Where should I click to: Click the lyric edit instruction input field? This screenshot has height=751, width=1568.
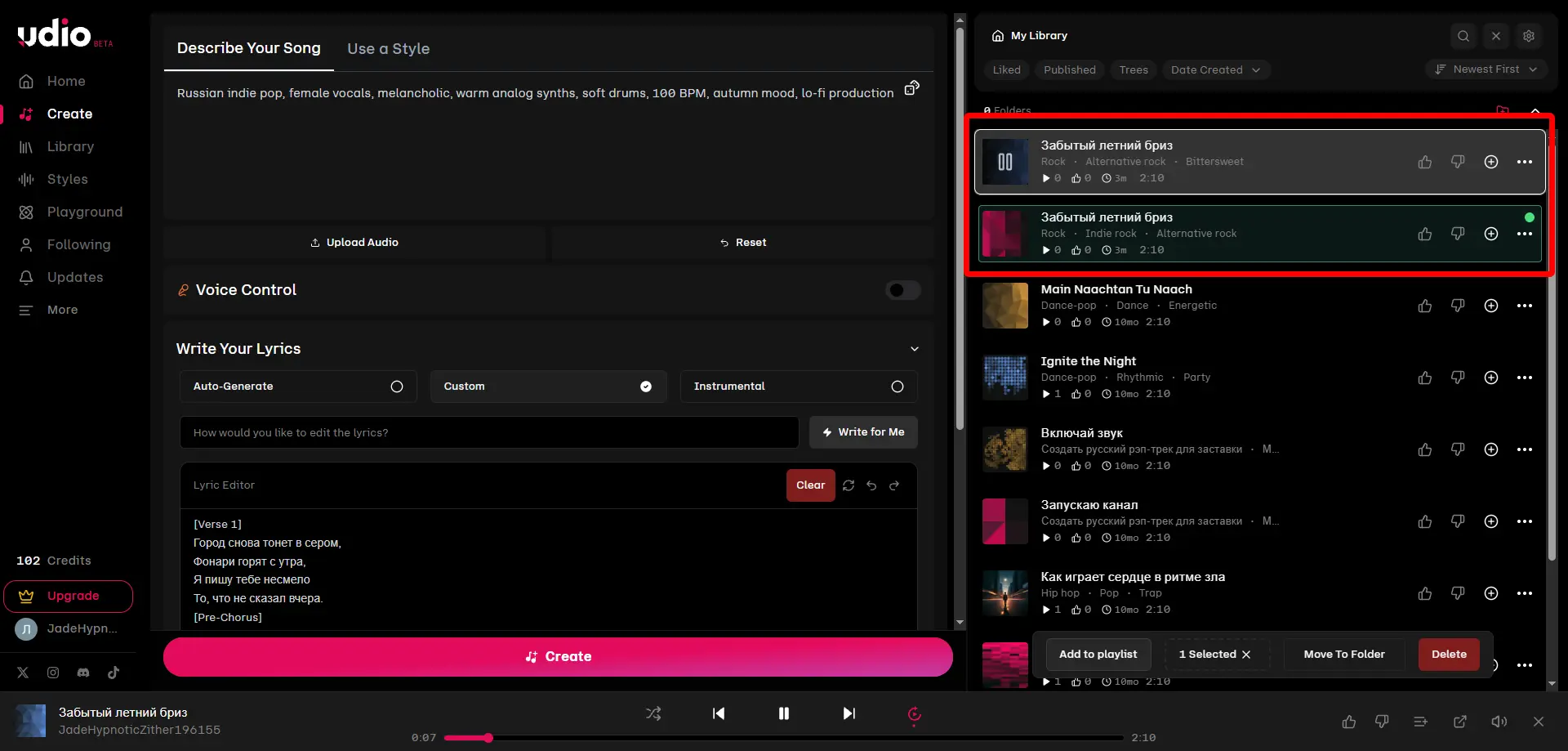click(x=489, y=432)
